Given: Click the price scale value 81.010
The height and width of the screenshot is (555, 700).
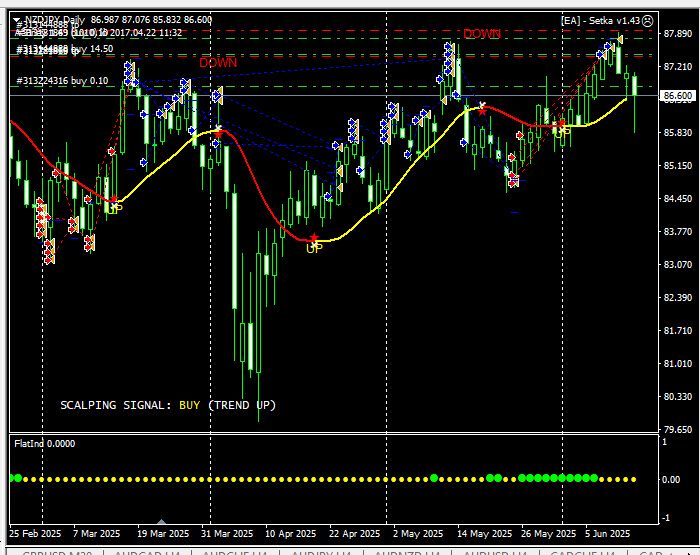Looking at the screenshot, I should [x=678, y=363].
